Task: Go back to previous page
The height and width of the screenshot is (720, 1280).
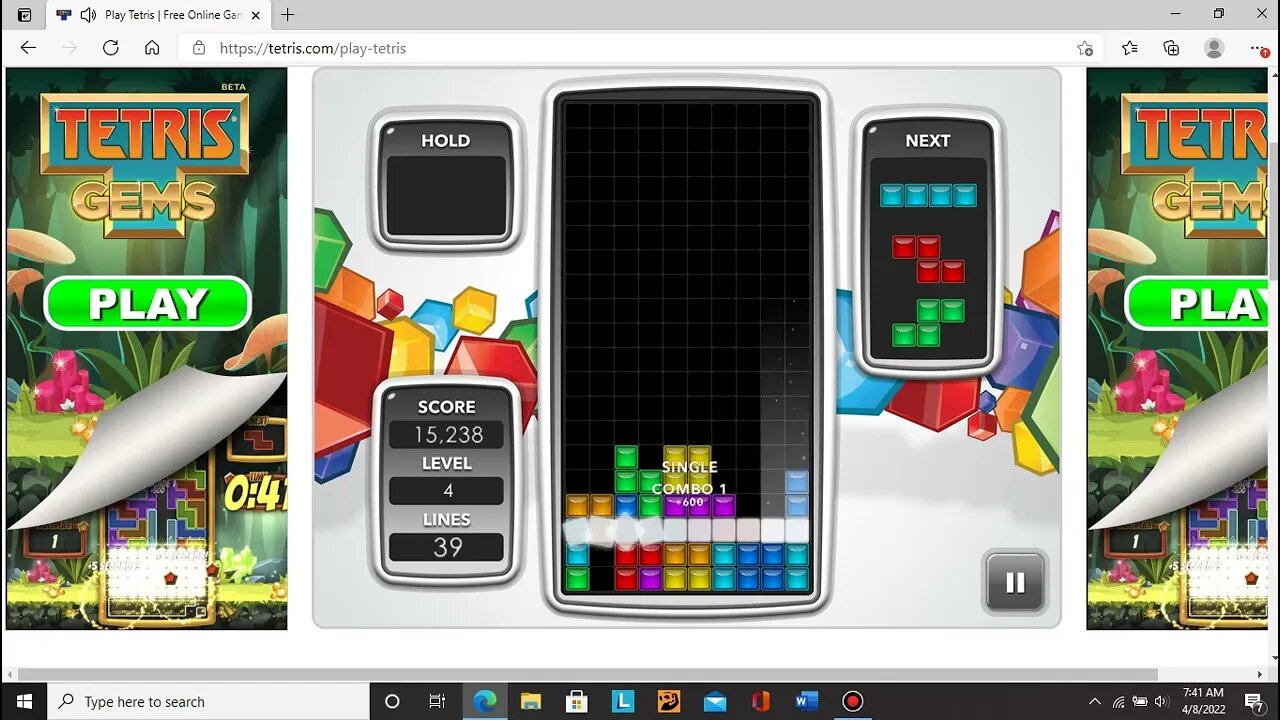Action: (x=28, y=48)
